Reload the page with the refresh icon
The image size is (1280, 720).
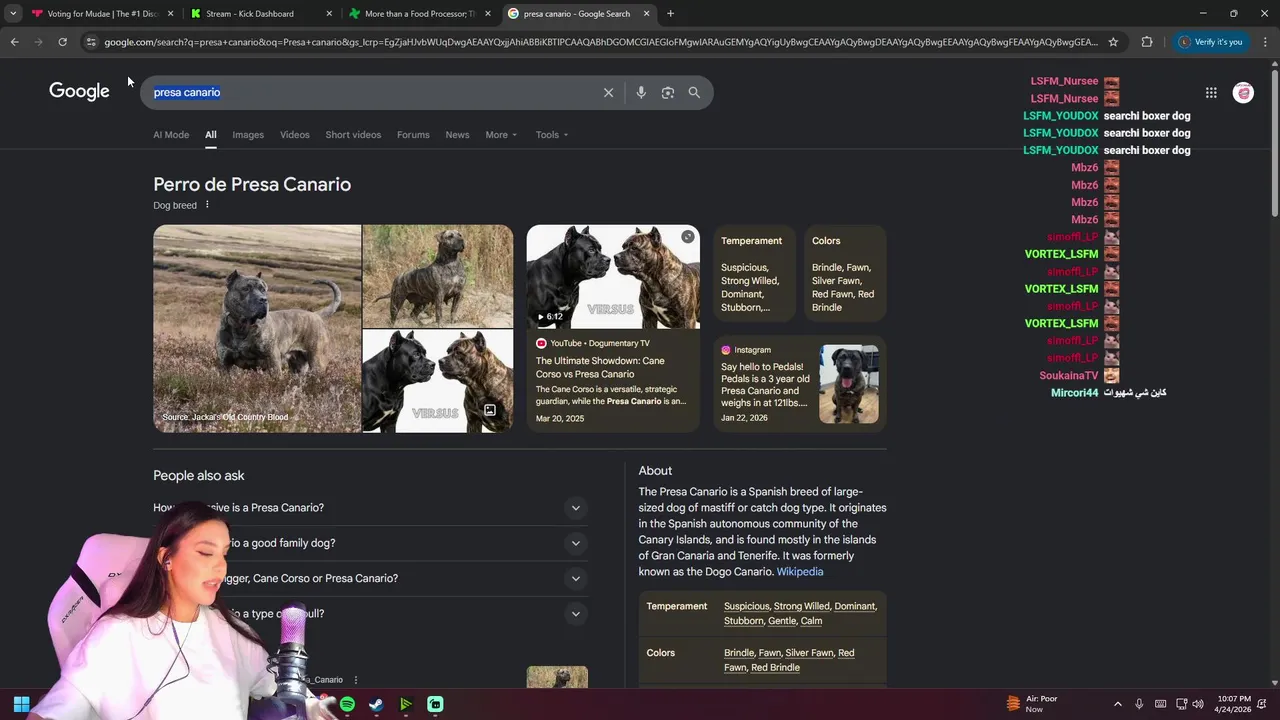tap(62, 42)
